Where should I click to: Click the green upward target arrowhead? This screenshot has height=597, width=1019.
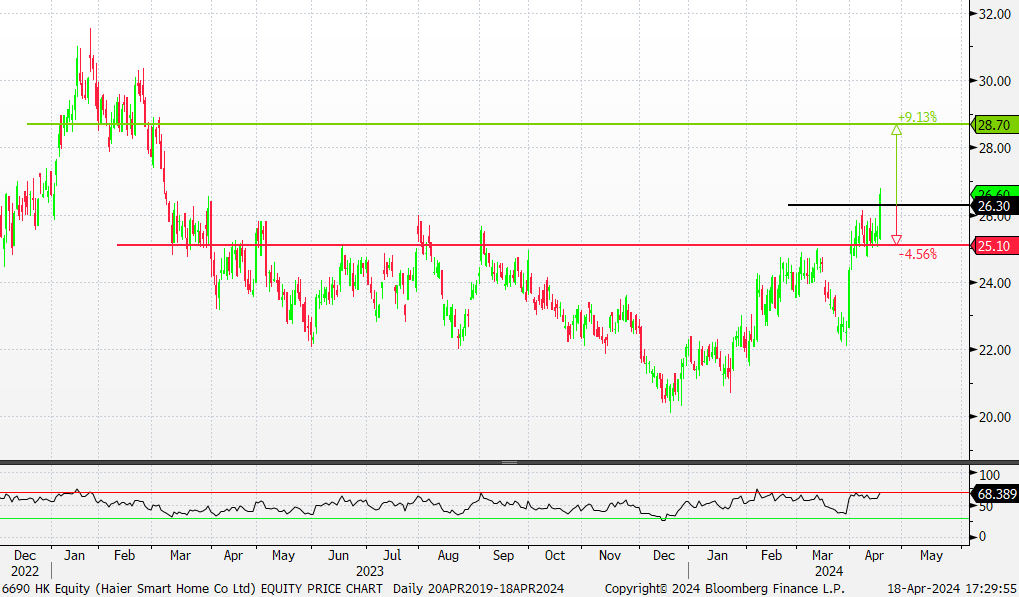(x=896, y=128)
